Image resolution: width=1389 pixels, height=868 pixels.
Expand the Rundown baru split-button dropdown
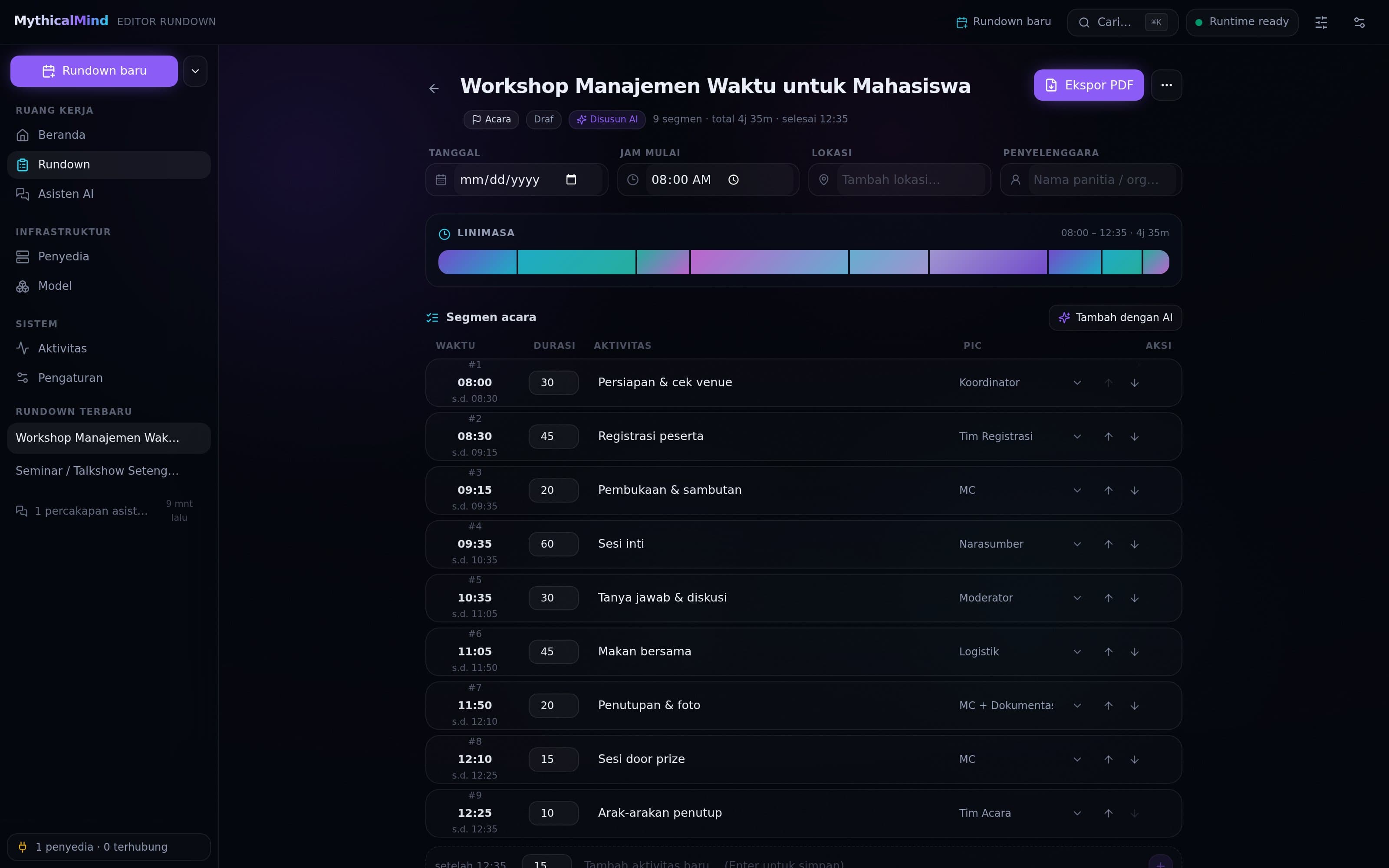[x=195, y=71]
